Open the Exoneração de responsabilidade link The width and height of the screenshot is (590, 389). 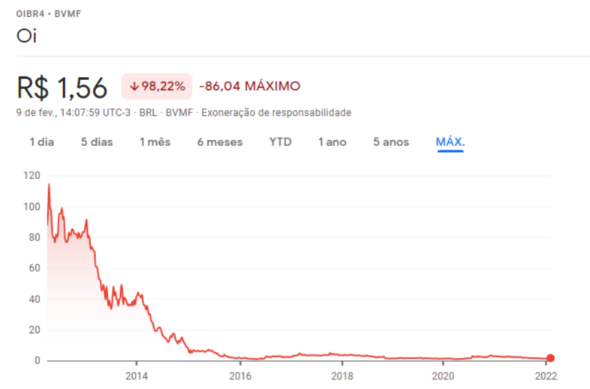[x=276, y=112]
